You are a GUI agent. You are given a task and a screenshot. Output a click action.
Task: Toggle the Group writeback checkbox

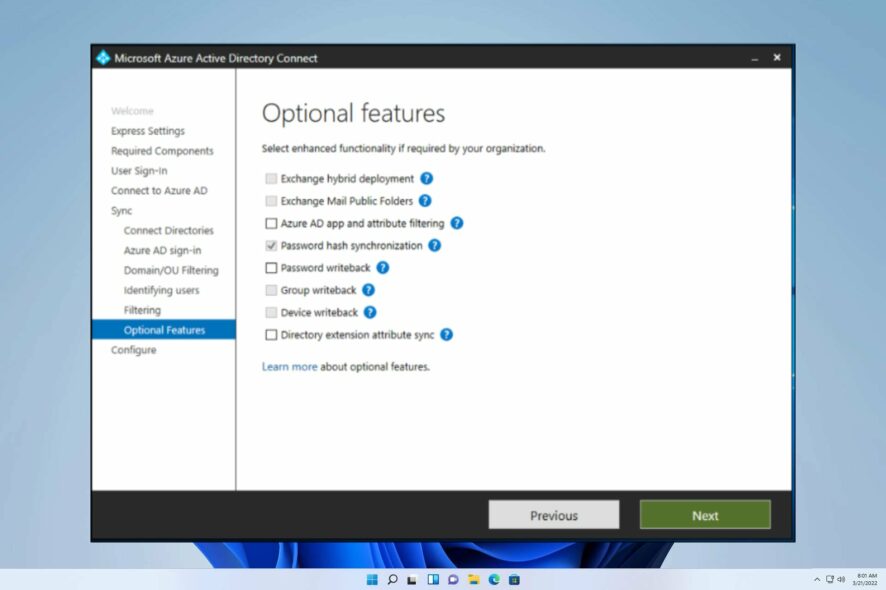[271, 290]
